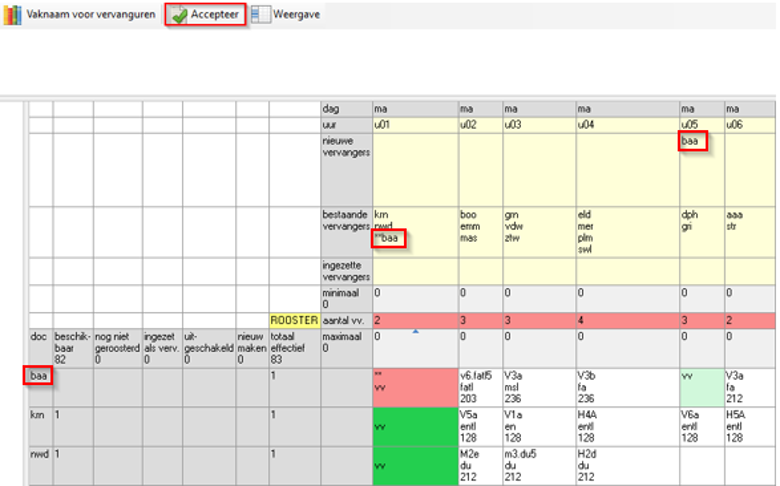Select the u03 hour column header
Viewport: 780px width, 486px height.
click(x=538, y=124)
